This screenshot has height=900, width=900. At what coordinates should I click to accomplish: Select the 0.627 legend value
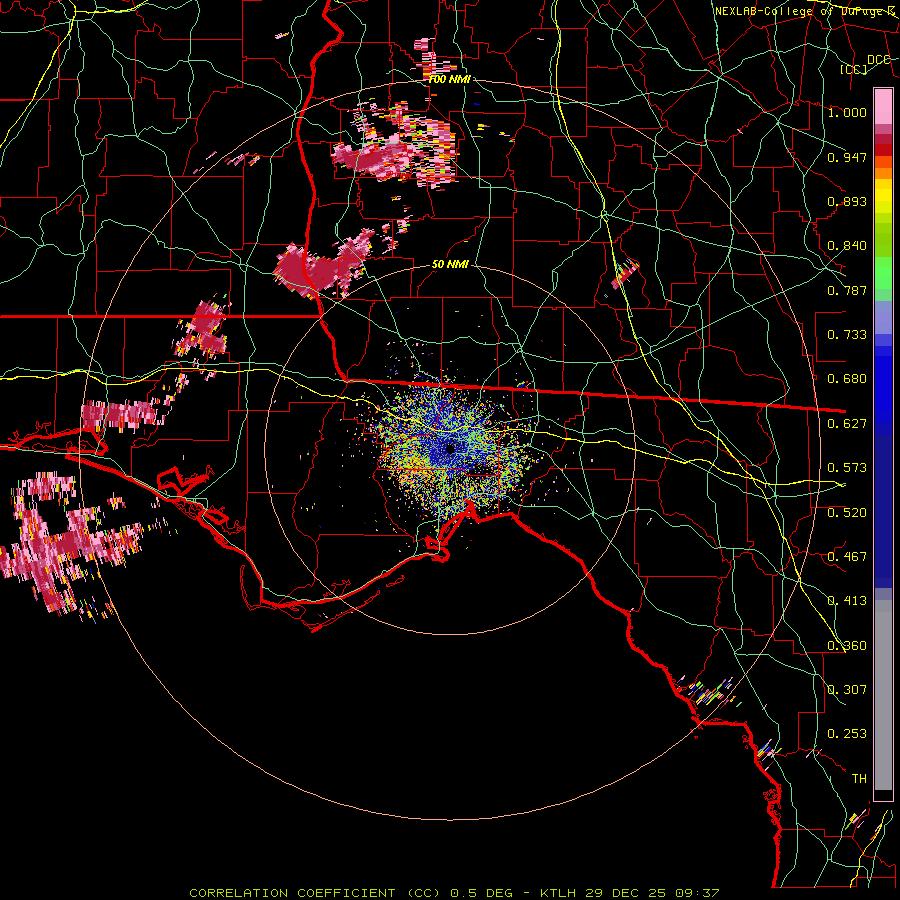847,424
